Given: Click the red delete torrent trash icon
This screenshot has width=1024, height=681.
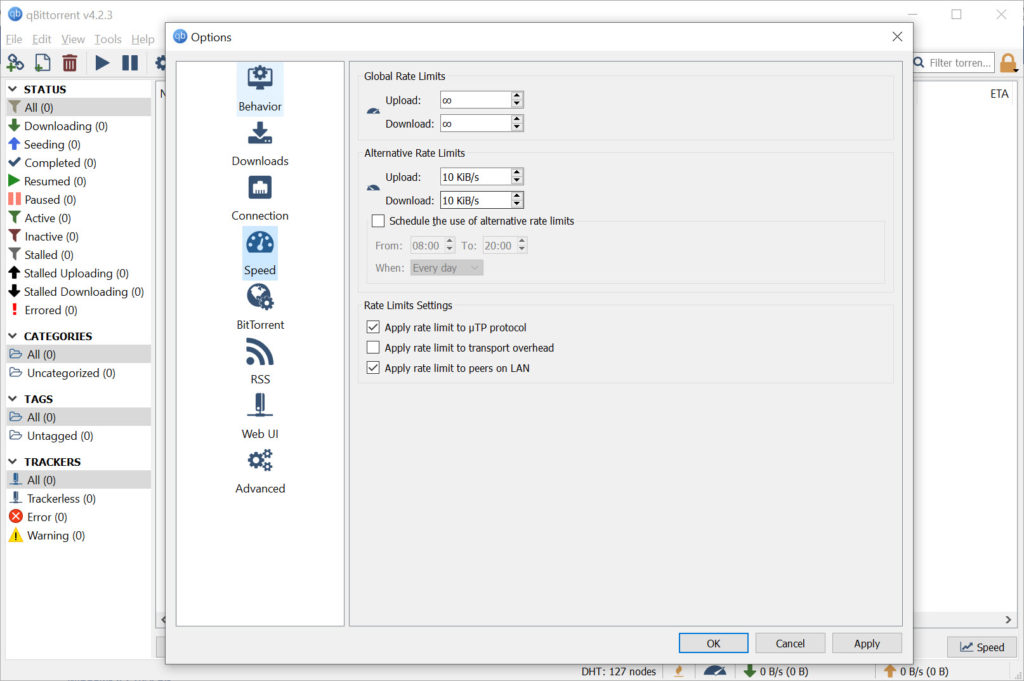Looking at the screenshot, I should 69,63.
